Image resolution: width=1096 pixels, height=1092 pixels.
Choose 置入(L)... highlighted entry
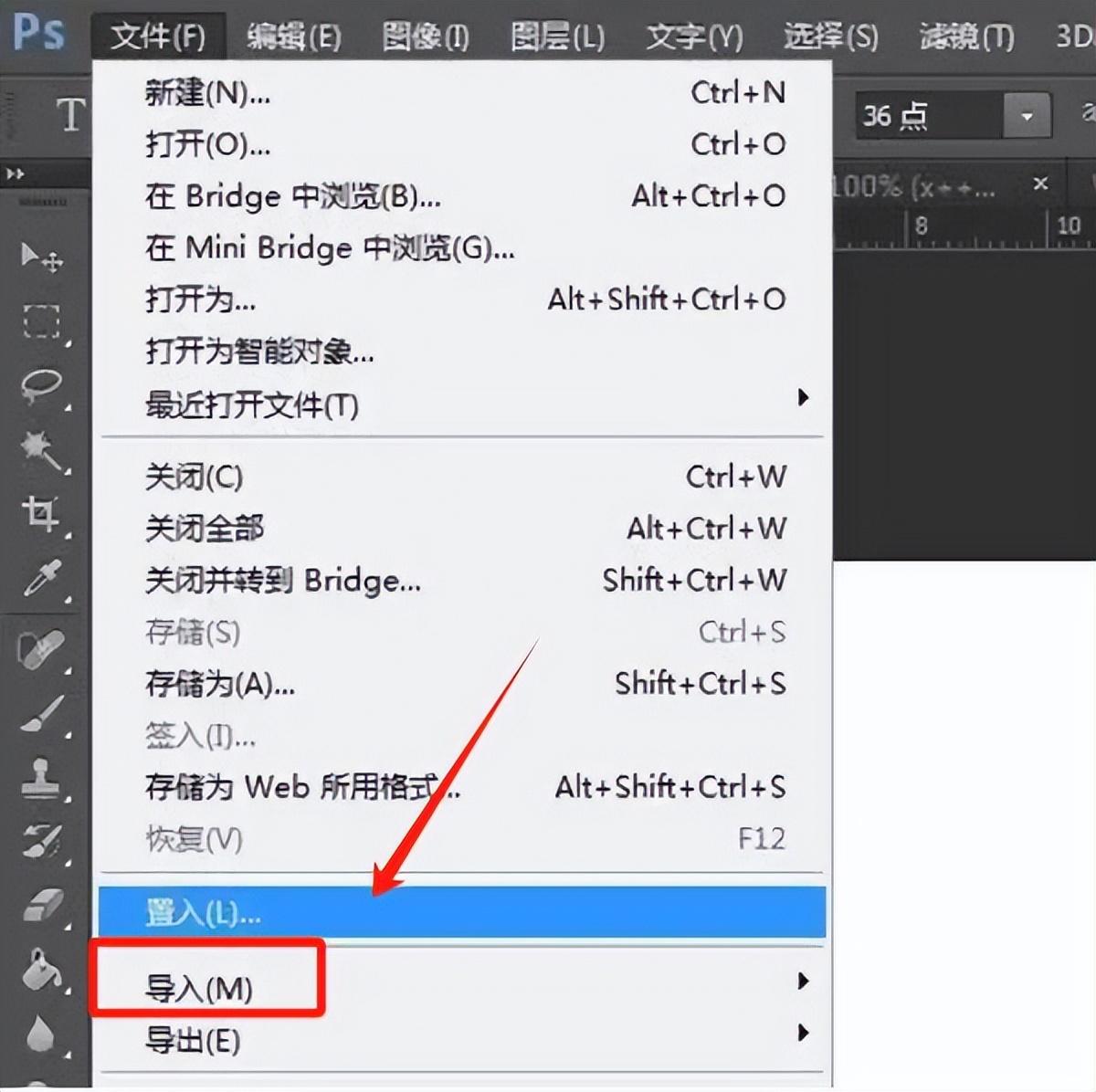point(463,911)
